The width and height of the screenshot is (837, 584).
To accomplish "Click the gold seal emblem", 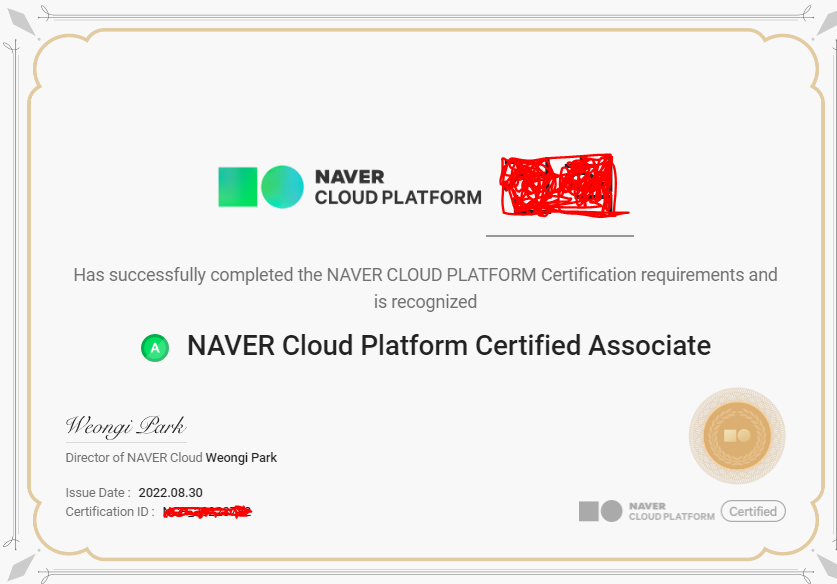I will pos(737,436).
